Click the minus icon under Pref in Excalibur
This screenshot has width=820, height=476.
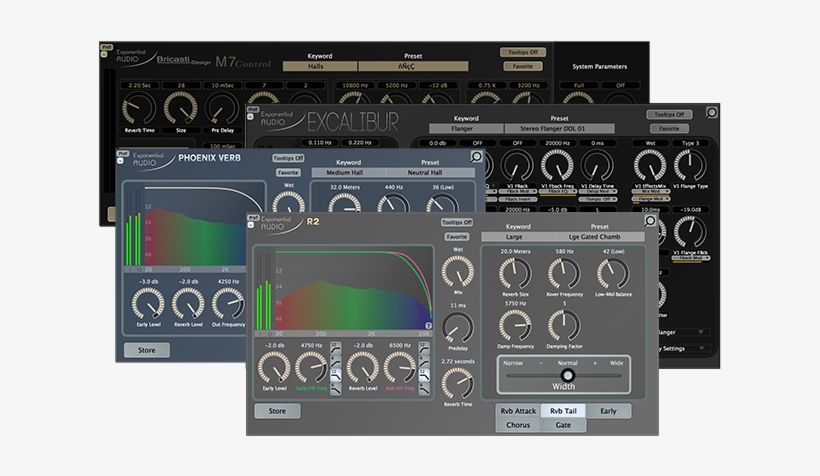(x=250, y=117)
